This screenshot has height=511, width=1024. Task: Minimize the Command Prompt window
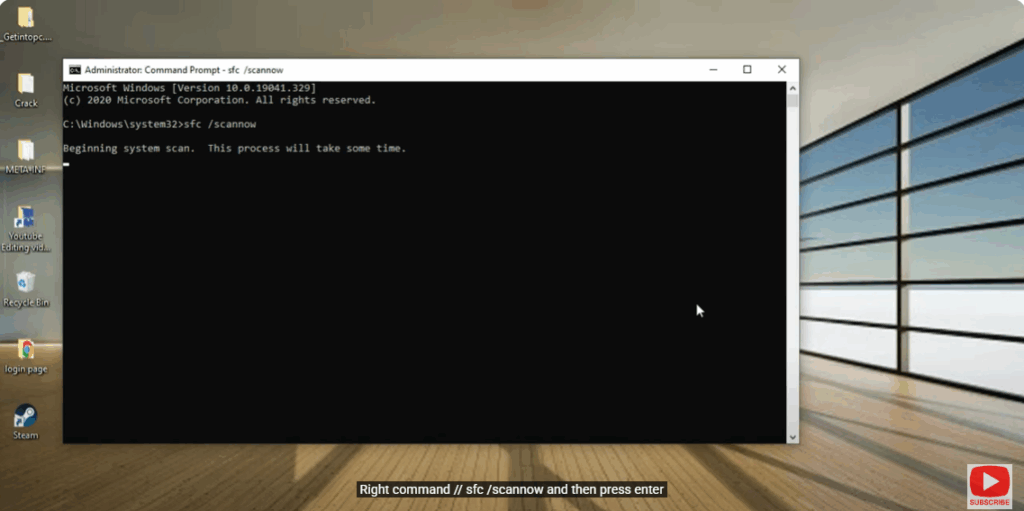tap(713, 70)
